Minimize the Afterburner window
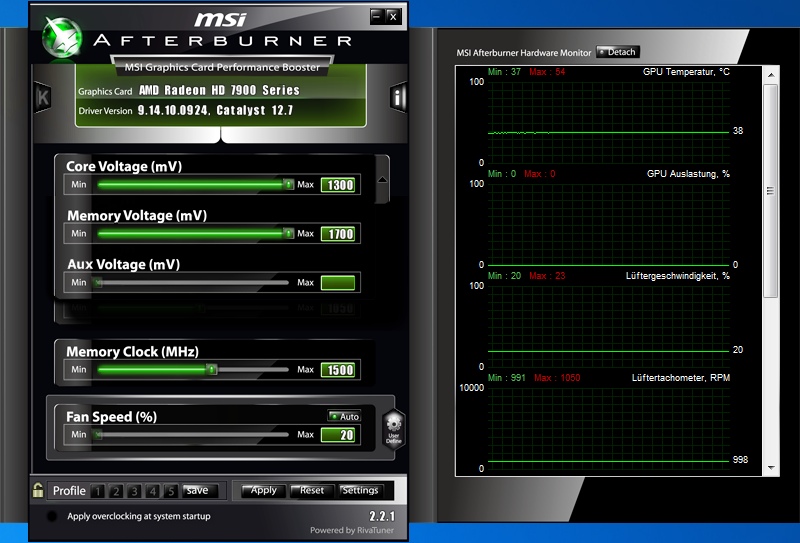The width and height of the screenshot is (800, 543). point(377,16)
